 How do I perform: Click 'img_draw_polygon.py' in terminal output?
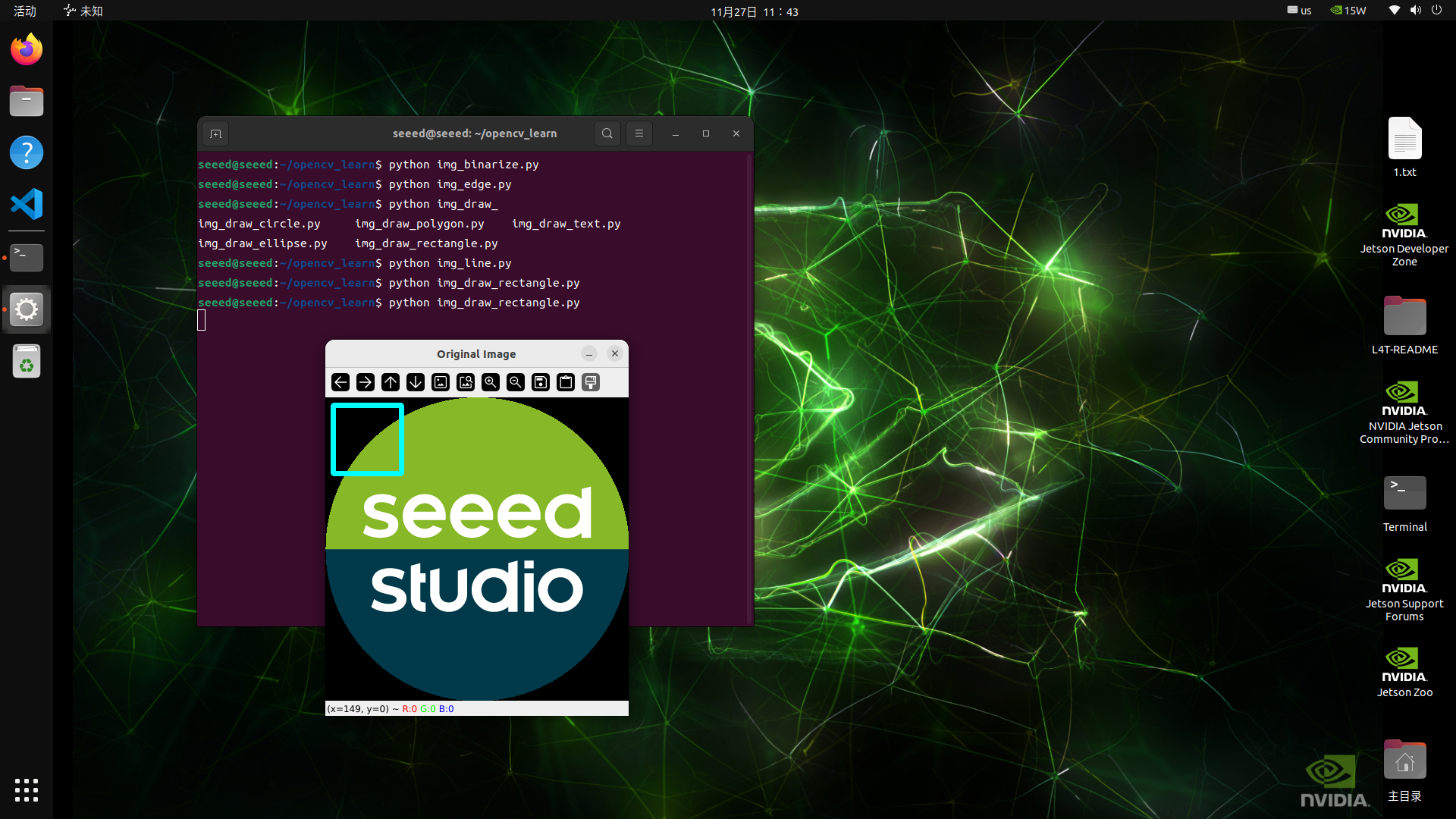pyautogui.click(x=419, y=224)
